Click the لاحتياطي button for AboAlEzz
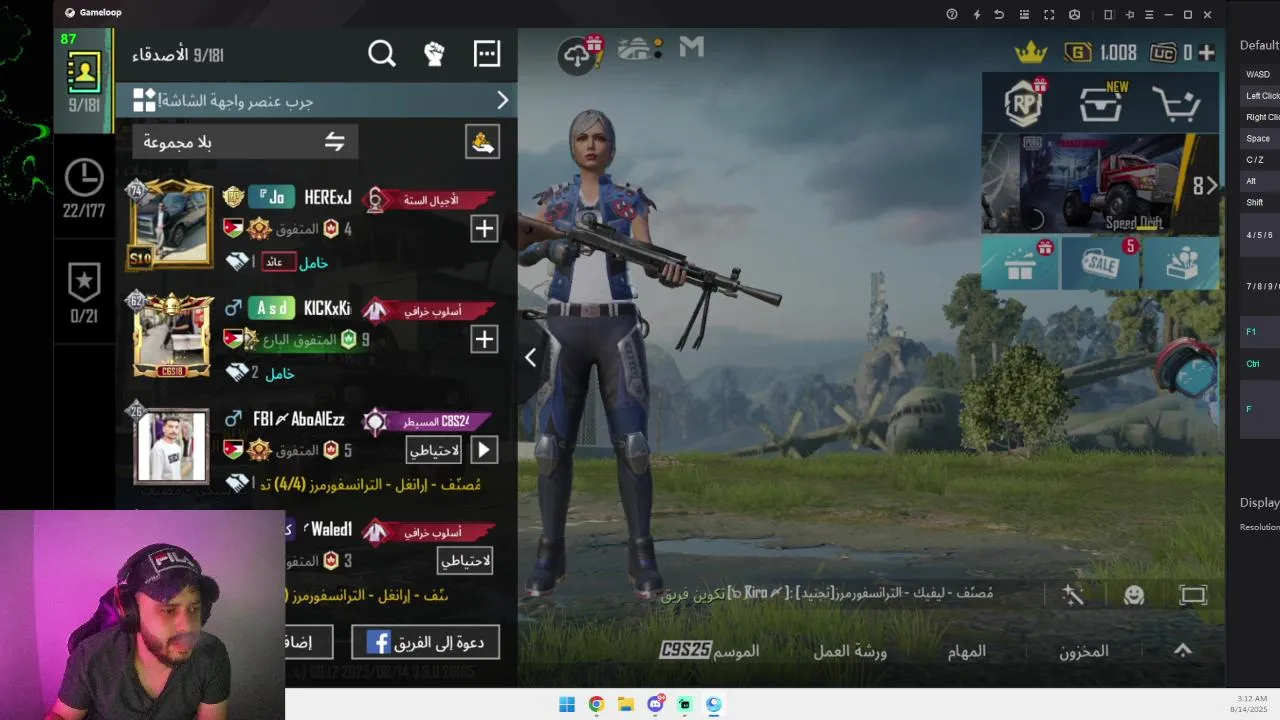1280x720 pixels. (434, 450)
